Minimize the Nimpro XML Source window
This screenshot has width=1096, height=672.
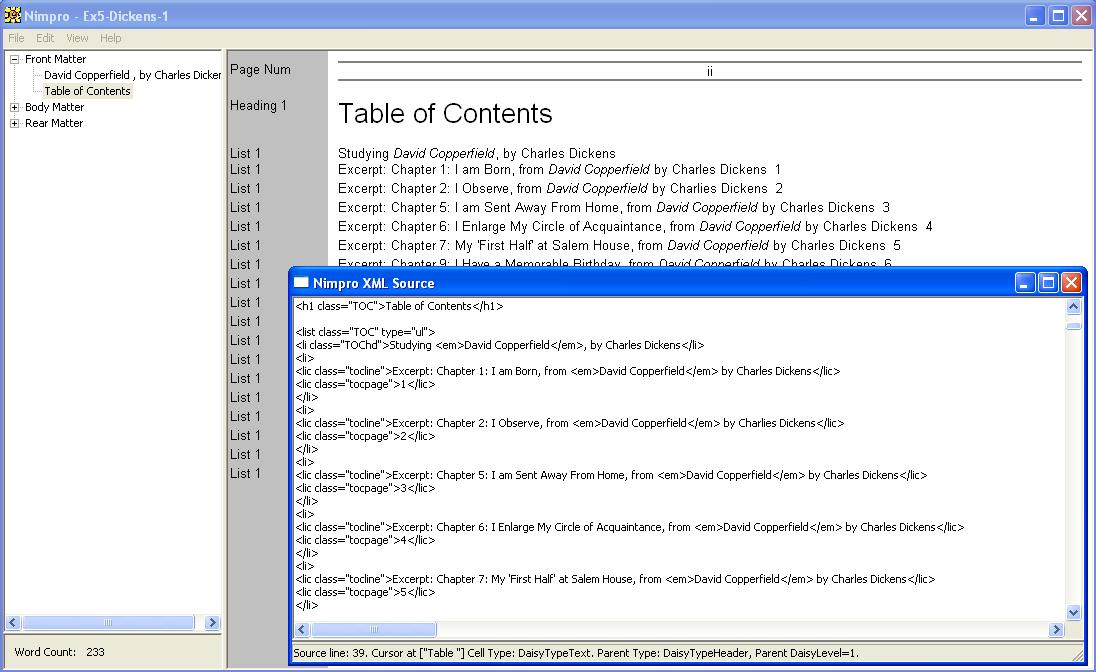pyautogui.click(x=1025, y=283)
